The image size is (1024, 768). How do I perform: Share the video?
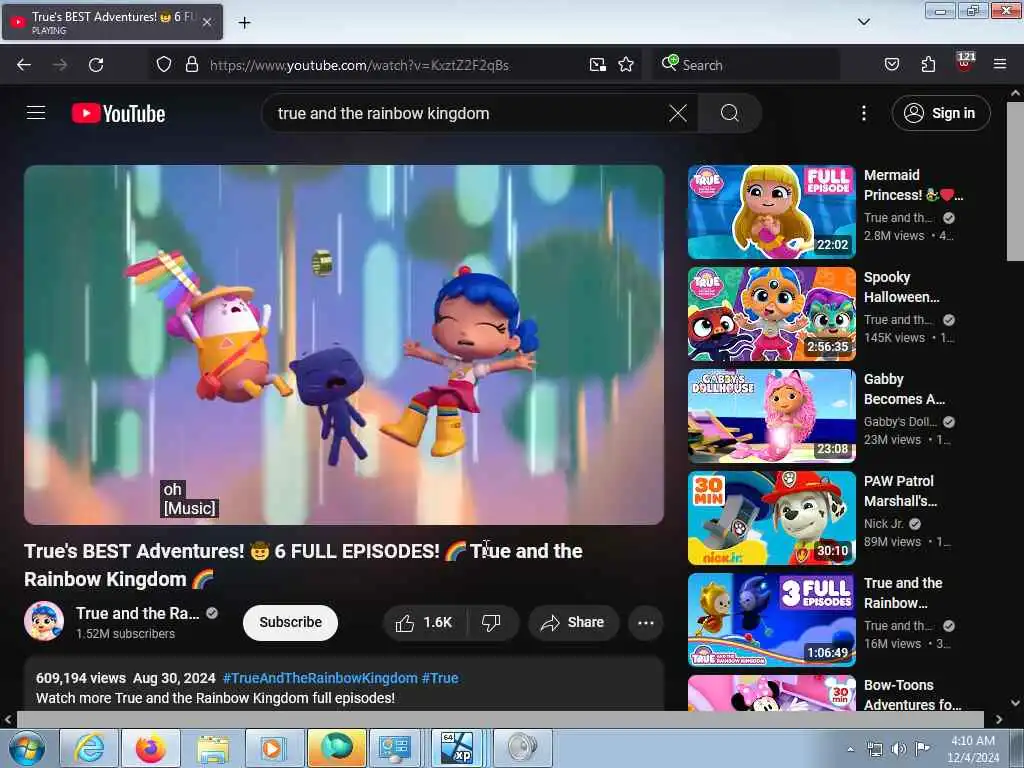pos(572,622)
